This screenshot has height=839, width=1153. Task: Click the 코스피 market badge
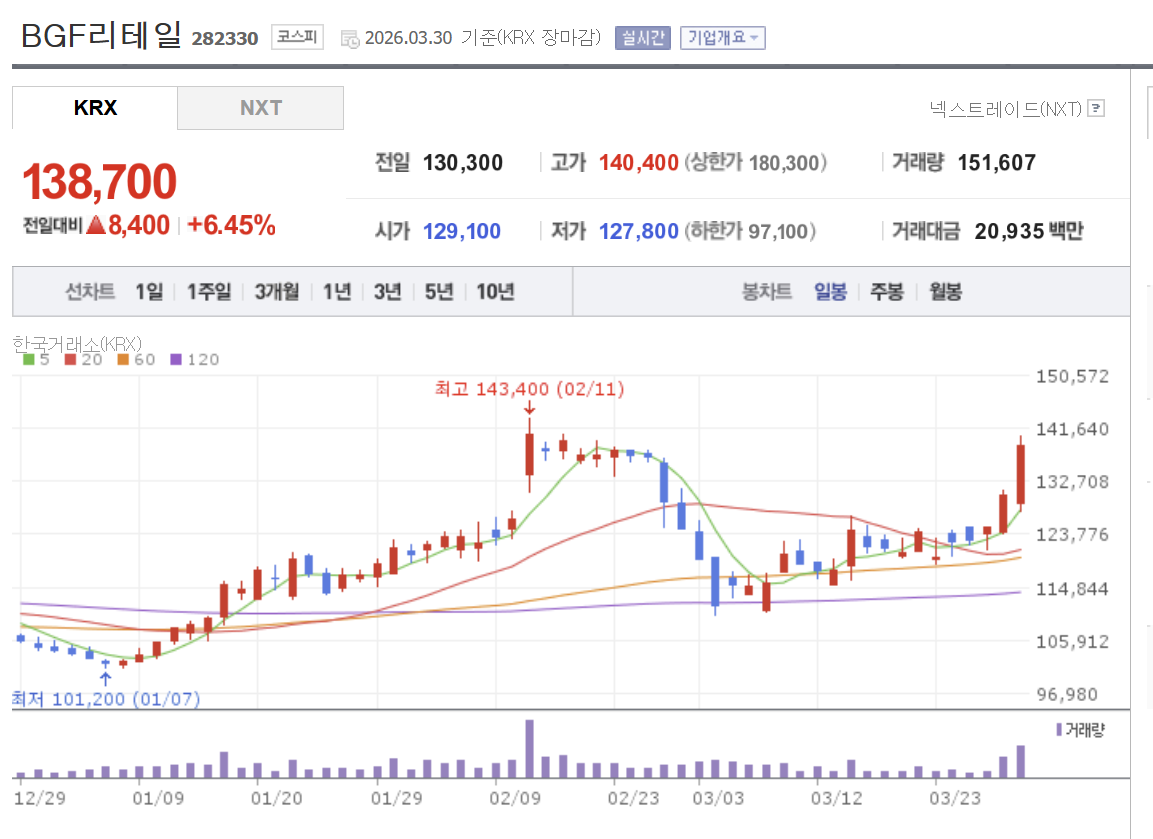point(297,37)
